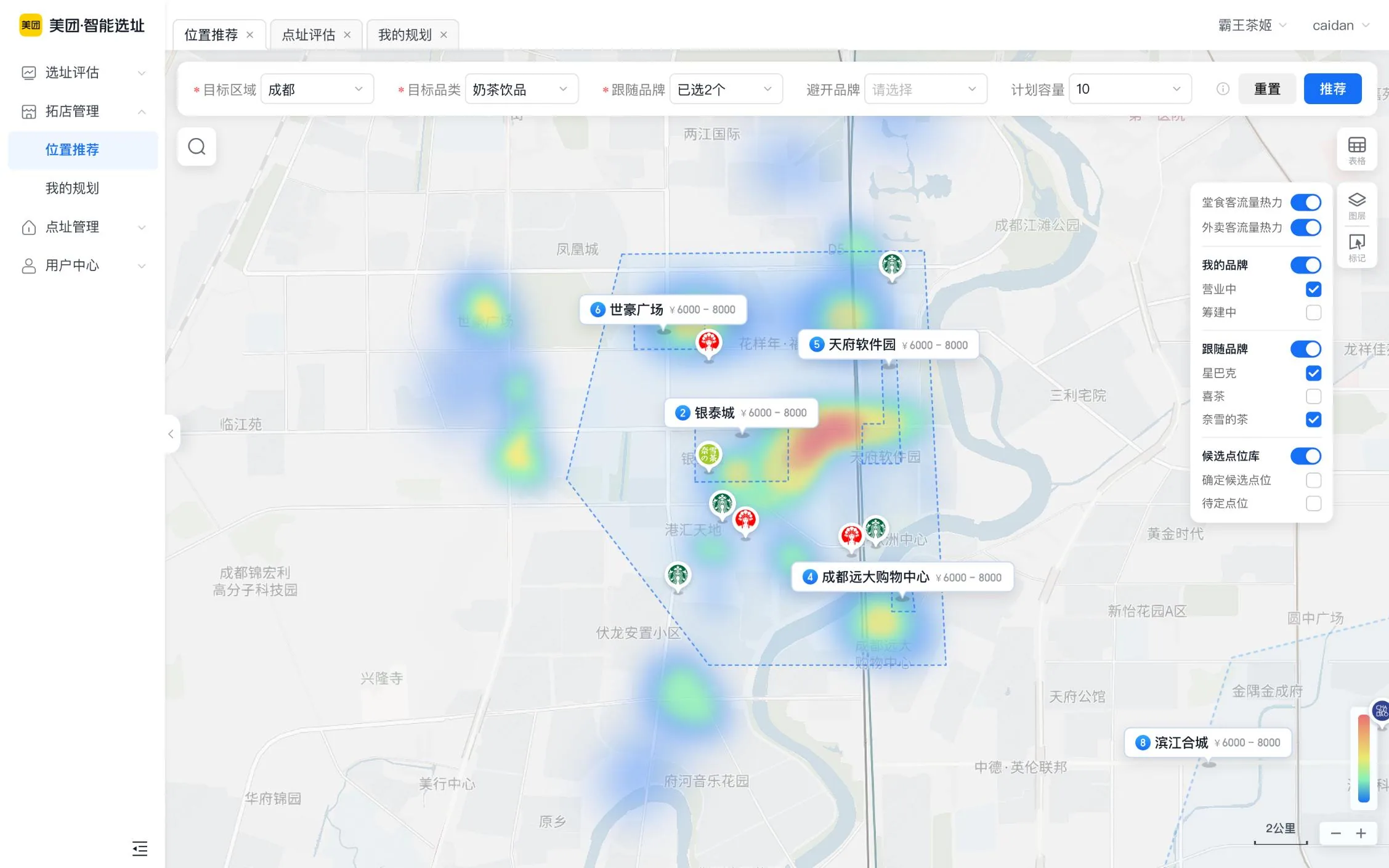Zoom in the map with plus button

pos(1361,834)
